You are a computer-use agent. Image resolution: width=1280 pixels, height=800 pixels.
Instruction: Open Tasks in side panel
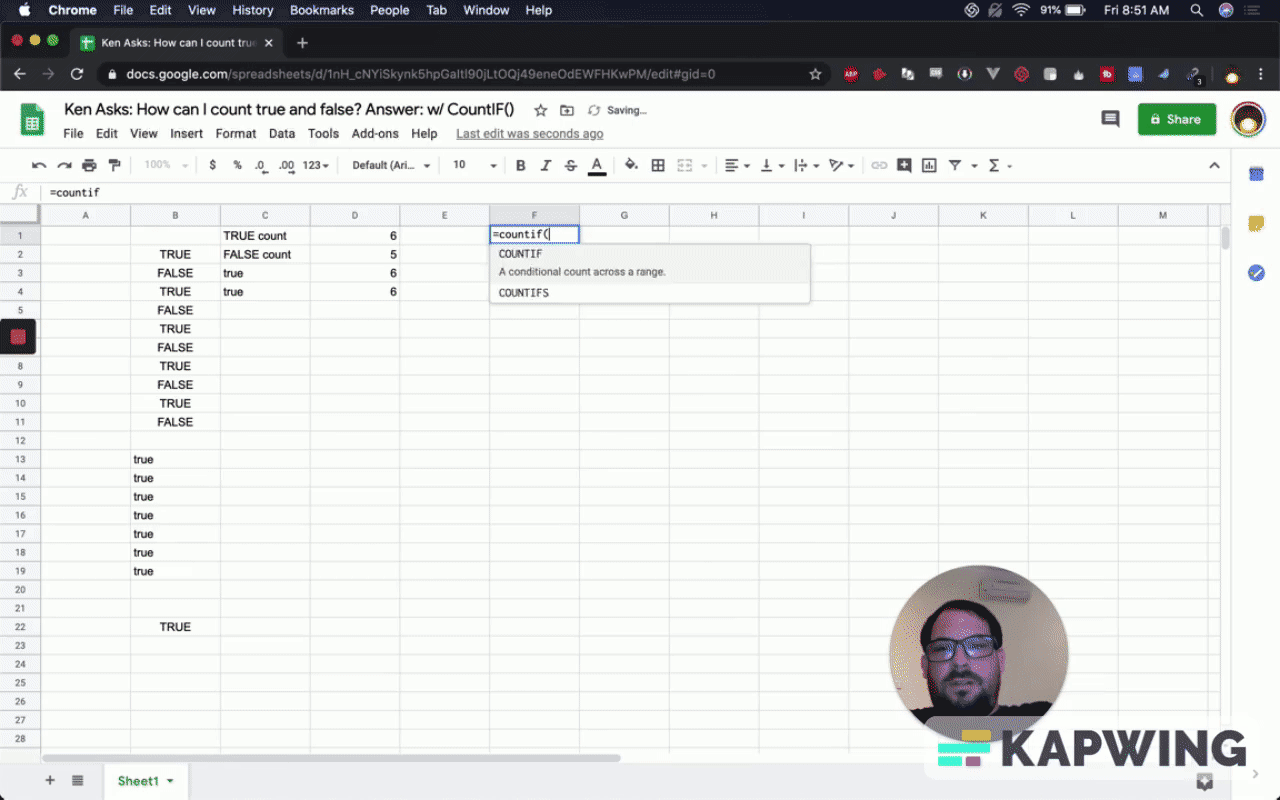(1257, 273)
